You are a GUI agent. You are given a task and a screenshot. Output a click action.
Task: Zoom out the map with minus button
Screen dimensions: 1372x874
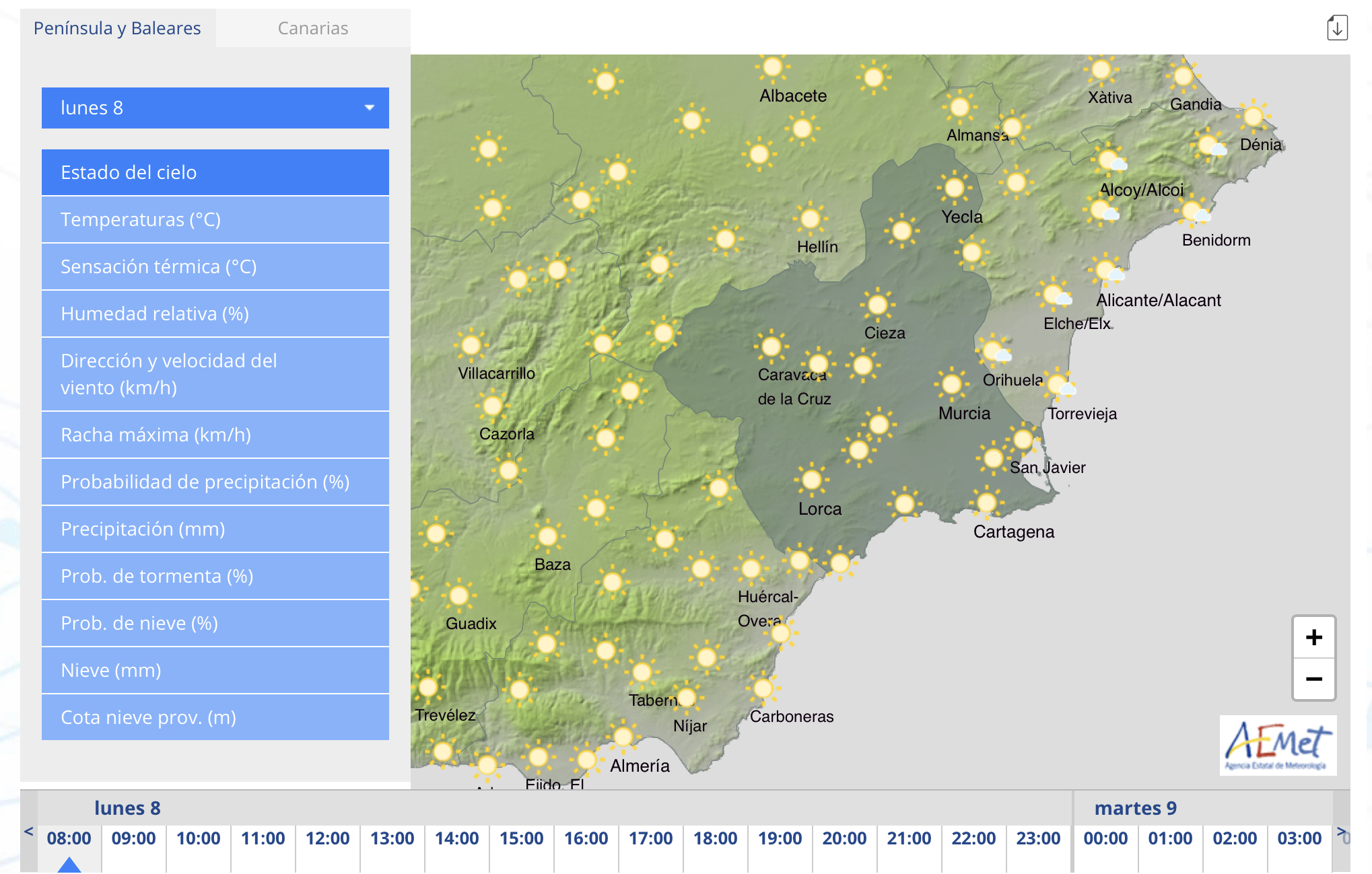(x=1313, y=679)
